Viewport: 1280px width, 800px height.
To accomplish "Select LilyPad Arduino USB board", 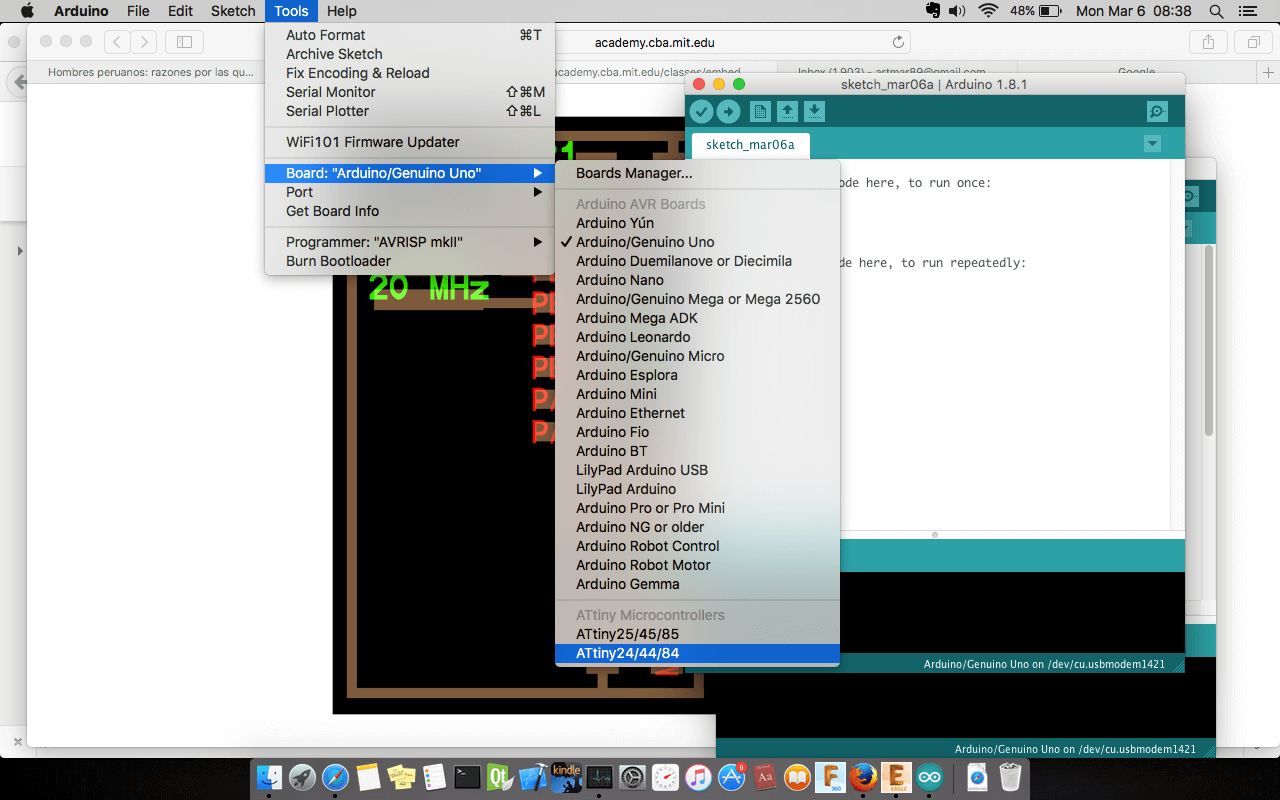I will [x=697, y=470].
